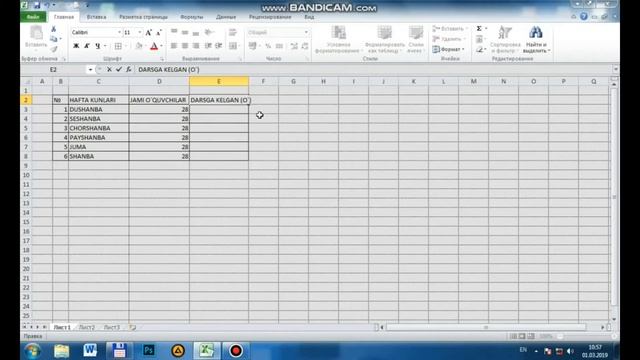Click the decrease font size icon

tap(159, 32)
